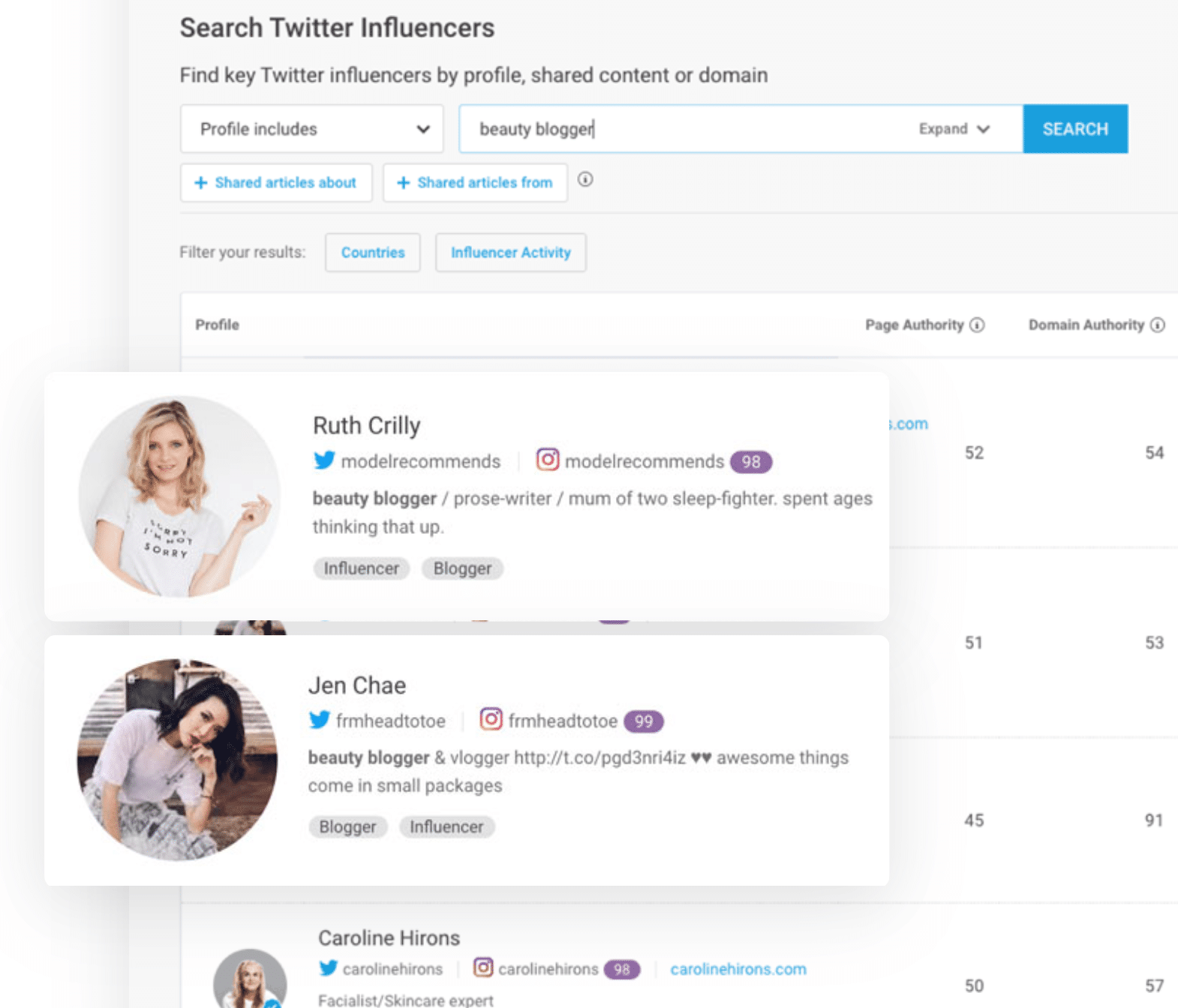Screen dimensions: 1178x1008
Task: Click Instagram icon in Jen Chae's profile
Action: pos(491,719)
